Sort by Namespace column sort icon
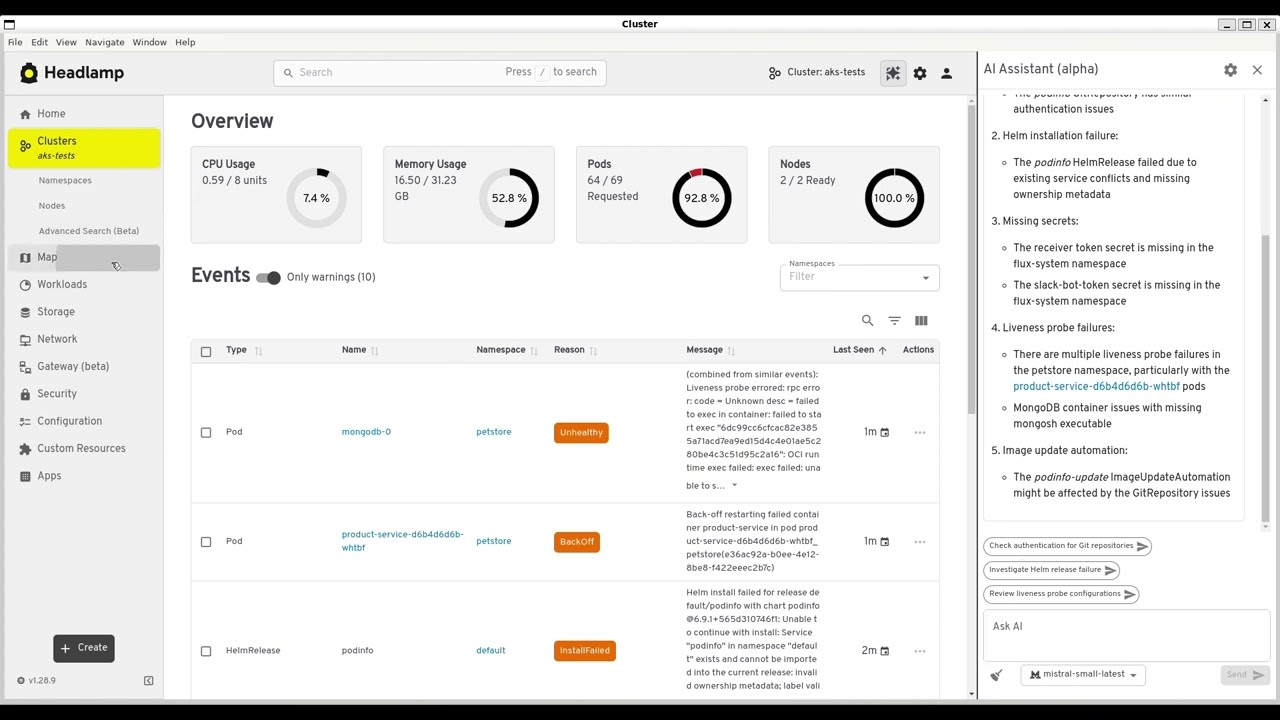 click(533, 351)
